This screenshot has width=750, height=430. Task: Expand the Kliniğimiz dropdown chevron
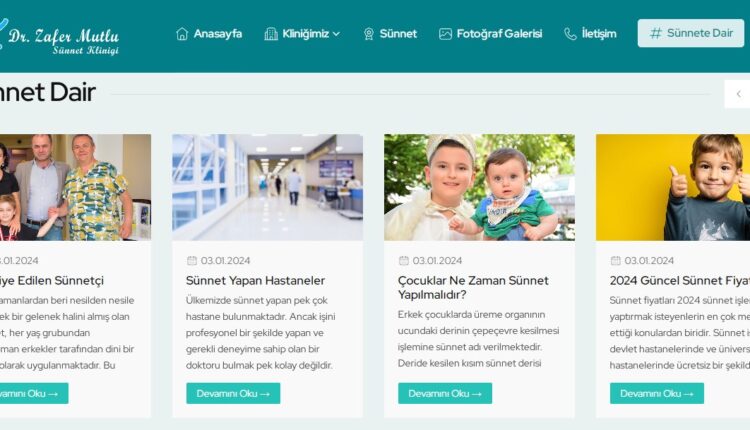click(336, 34)
